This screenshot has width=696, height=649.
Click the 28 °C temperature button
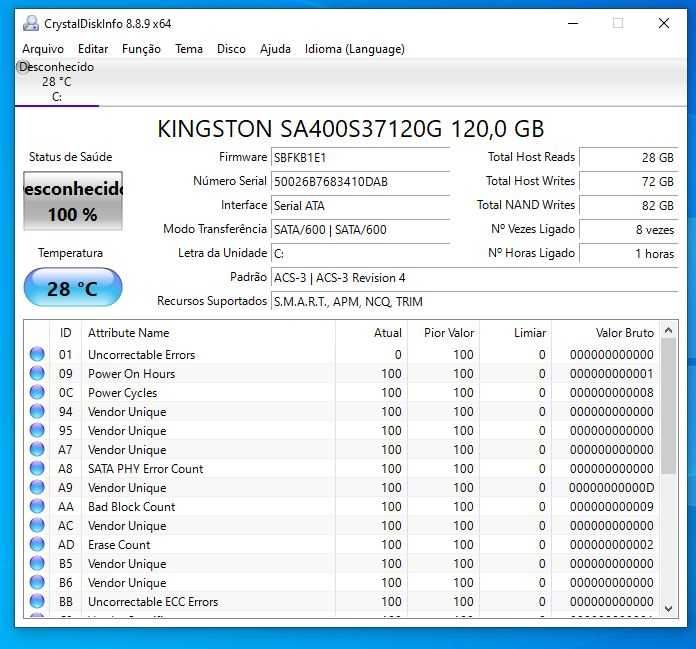pyautogui.click(x=73, y=288)
